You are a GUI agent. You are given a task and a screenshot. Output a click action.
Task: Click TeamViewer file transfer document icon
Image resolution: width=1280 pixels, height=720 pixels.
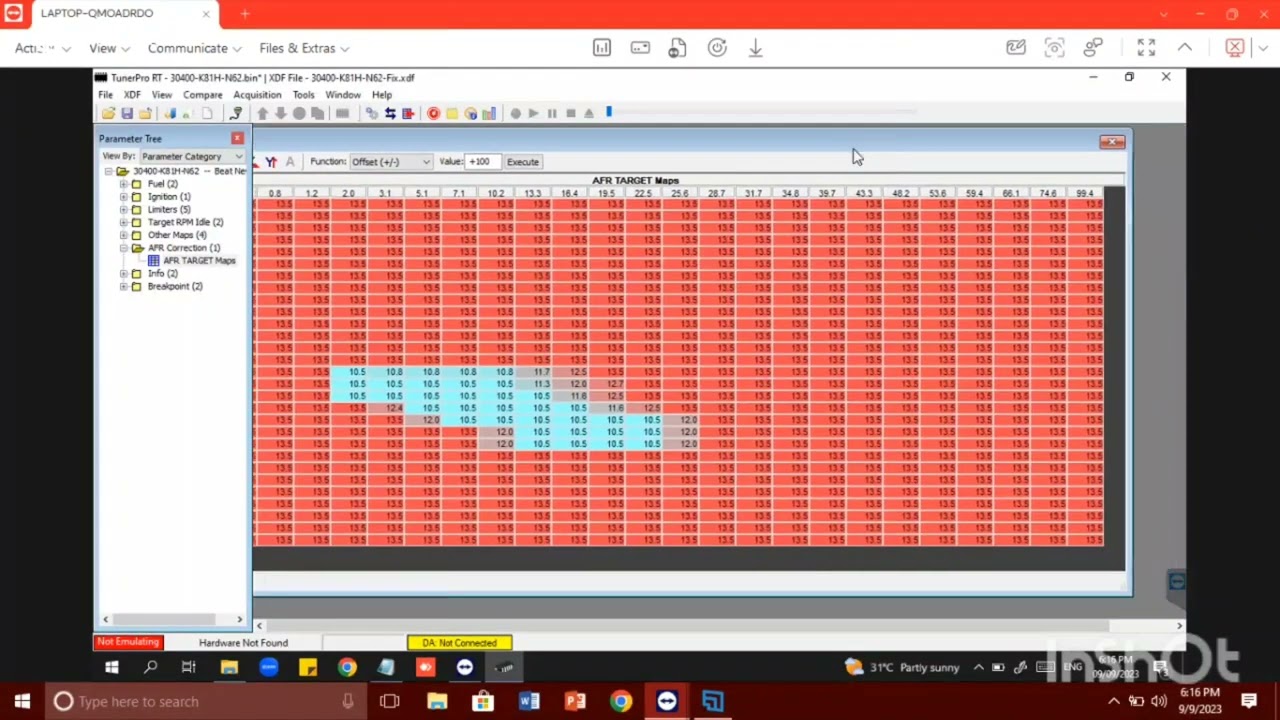pos(678,48)
